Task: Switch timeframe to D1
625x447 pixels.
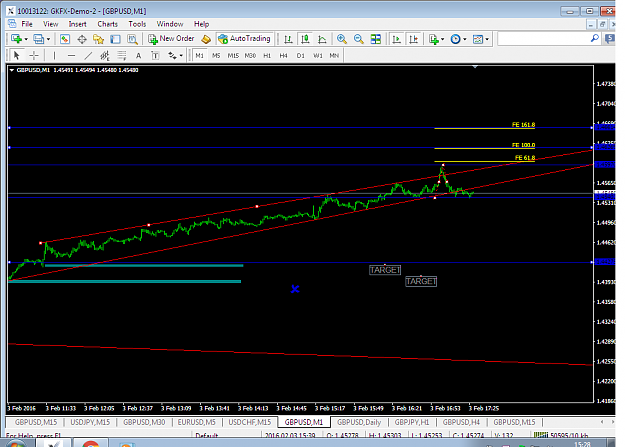Action: (301, 56)
